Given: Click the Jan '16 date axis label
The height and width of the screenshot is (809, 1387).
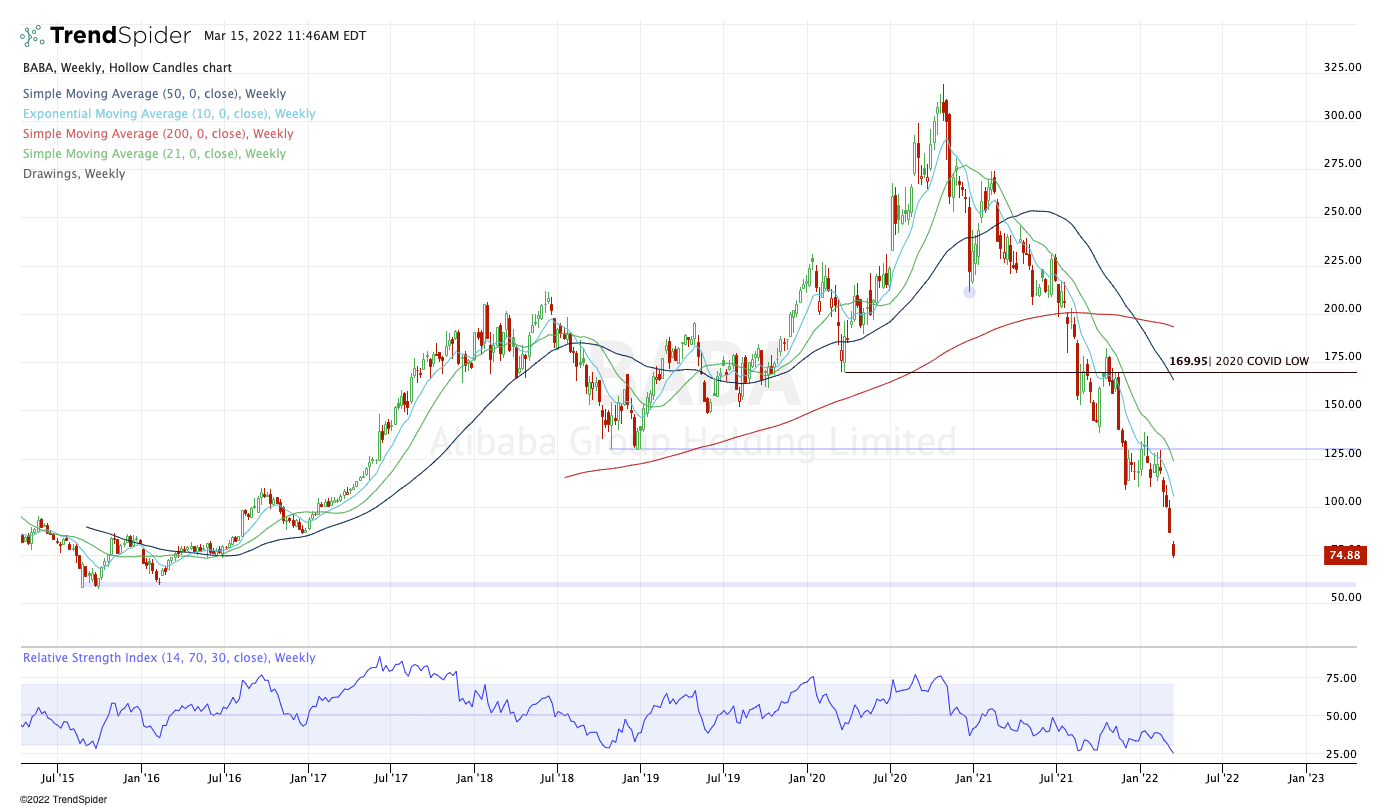Looking at the screenshot, I should 141,776.
